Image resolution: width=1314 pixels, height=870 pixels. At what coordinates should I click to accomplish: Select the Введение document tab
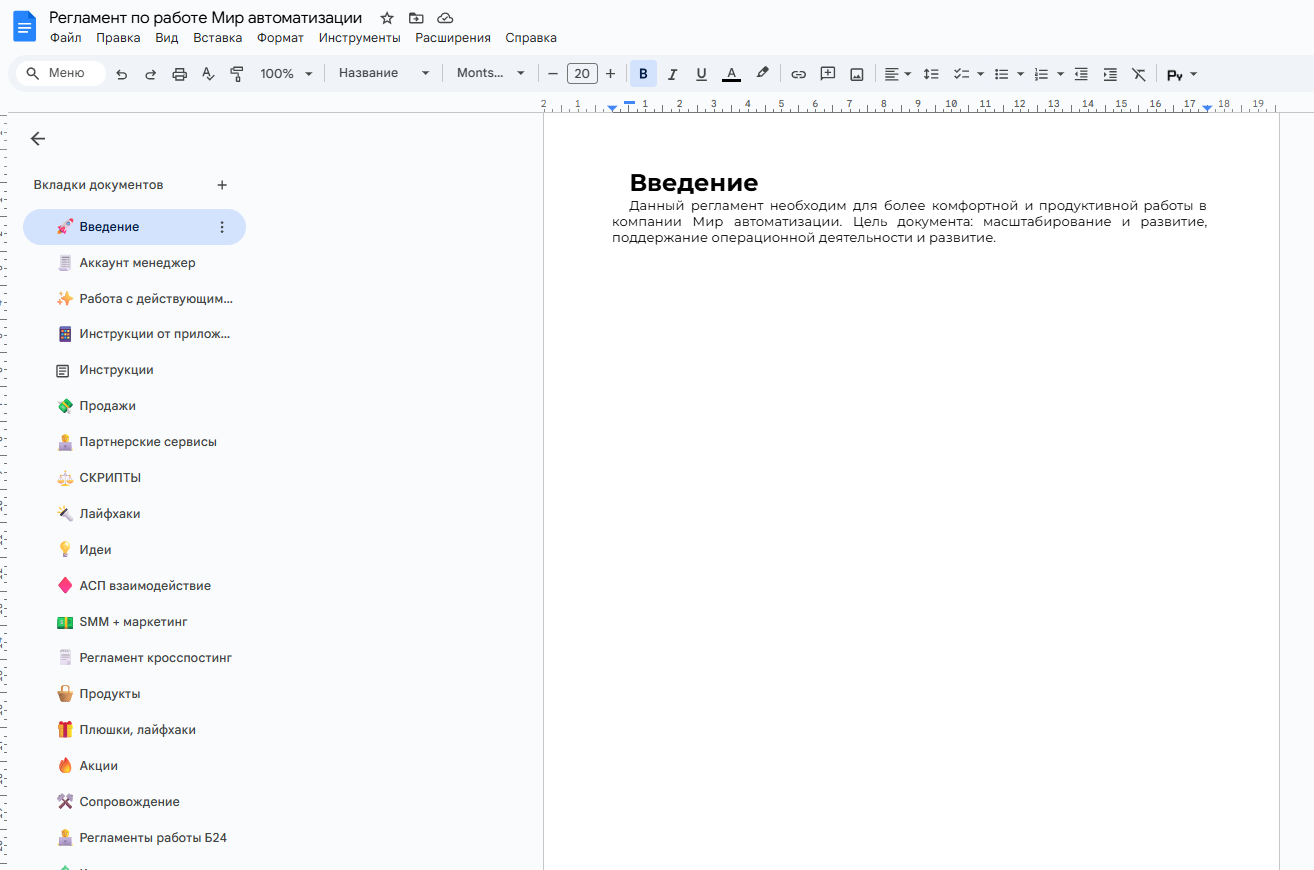click(134, 227)
